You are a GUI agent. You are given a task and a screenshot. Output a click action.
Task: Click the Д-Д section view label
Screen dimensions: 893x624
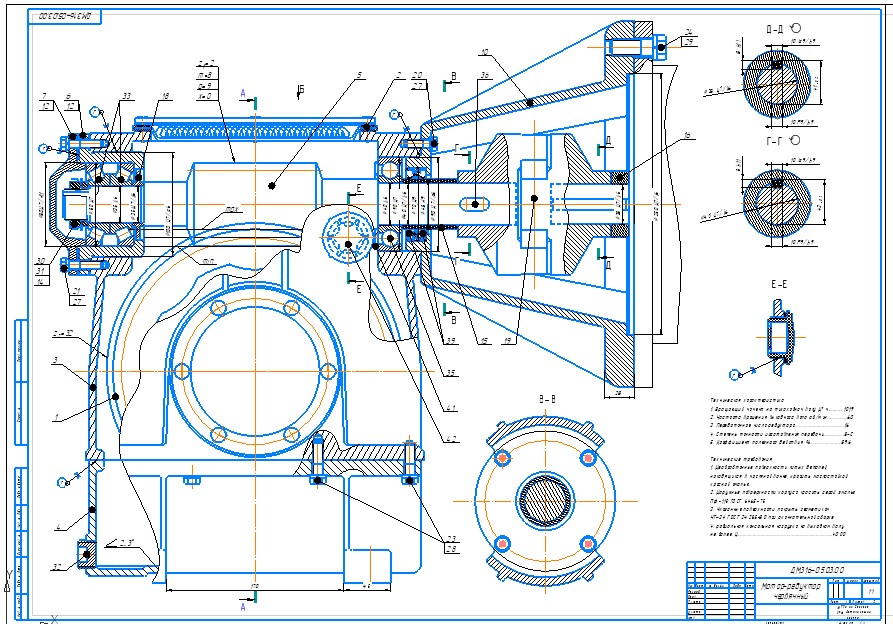tap(777, 29)
